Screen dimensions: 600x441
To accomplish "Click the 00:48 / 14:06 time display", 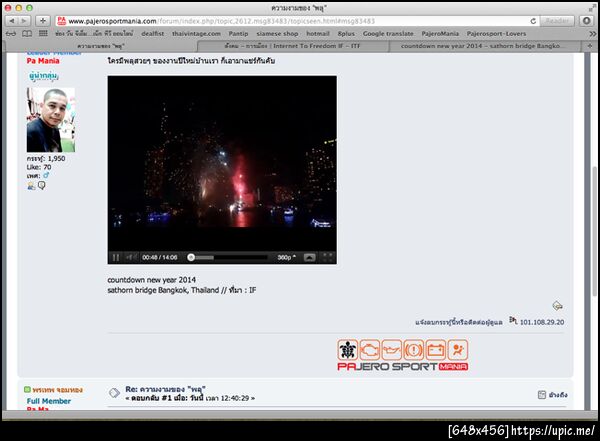I will tap(160, 257).
